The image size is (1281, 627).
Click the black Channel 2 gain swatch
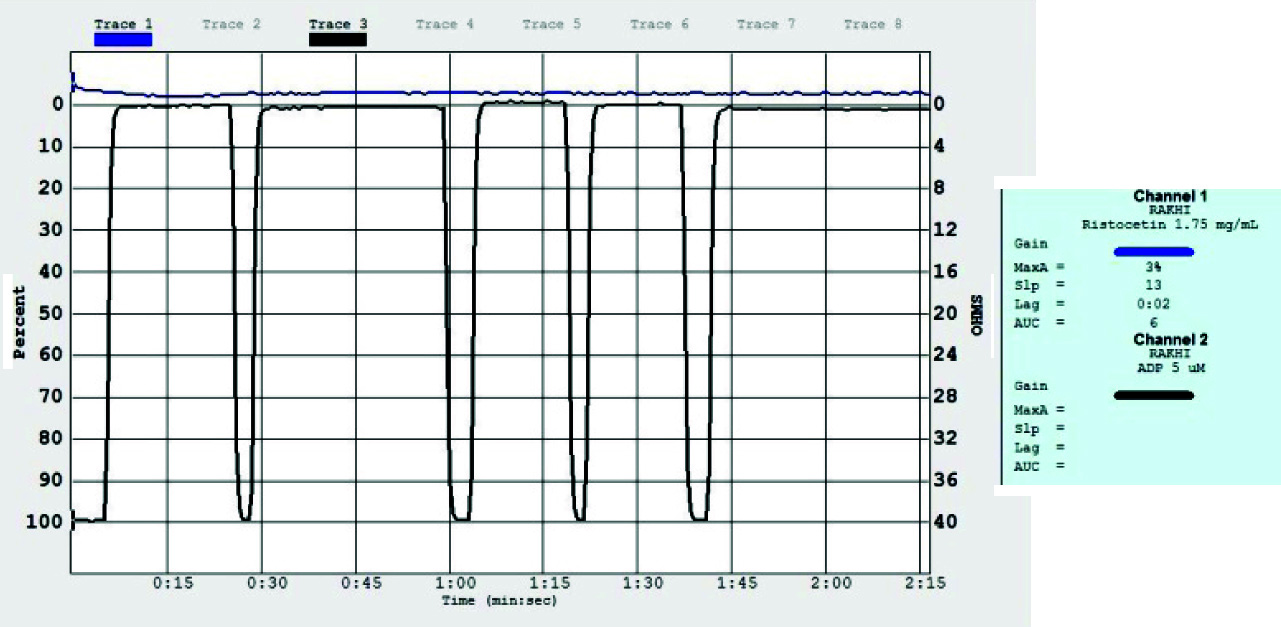point(1153,395)
